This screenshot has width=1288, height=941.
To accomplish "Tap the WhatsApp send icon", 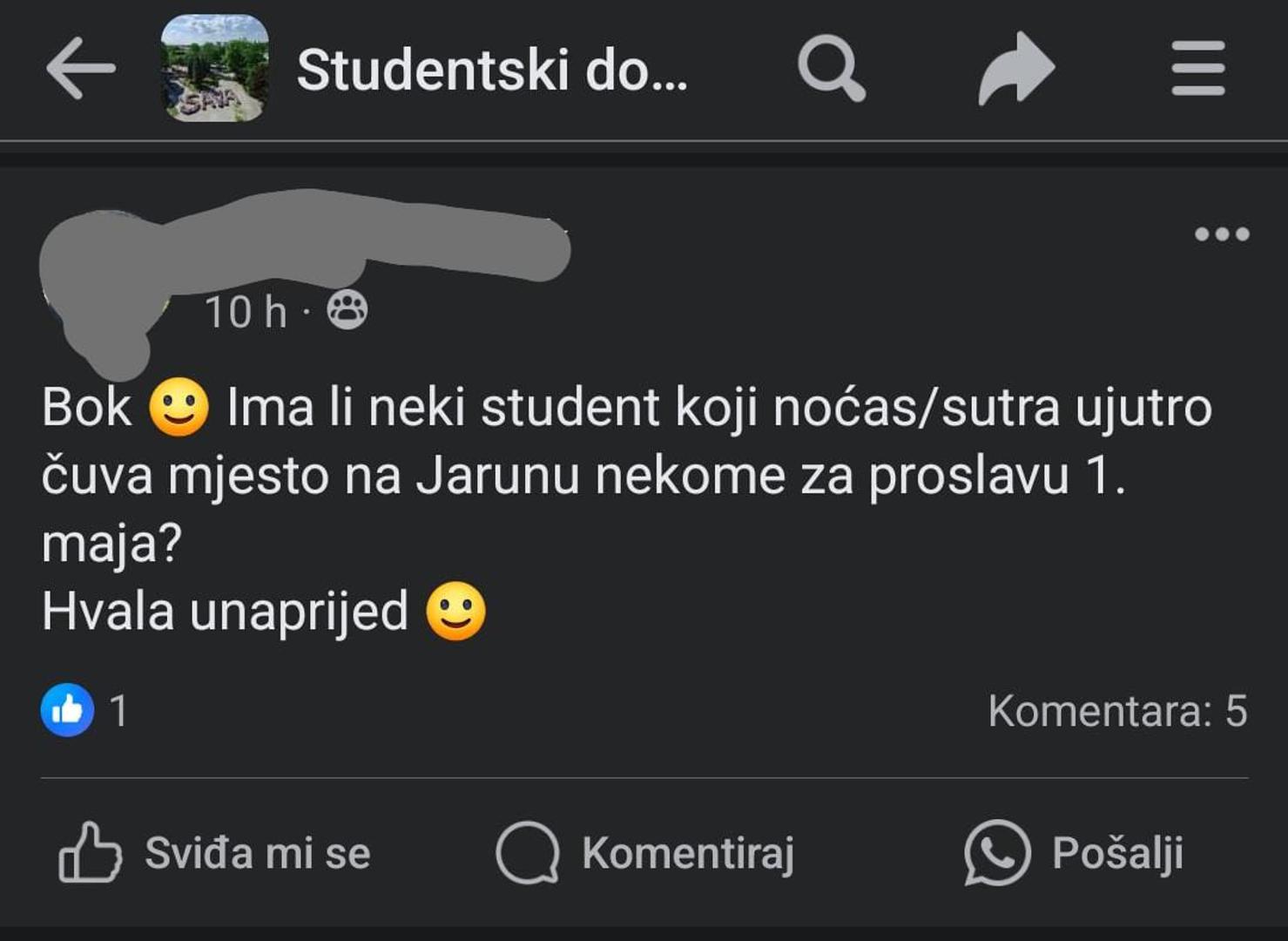I will 996,852.
